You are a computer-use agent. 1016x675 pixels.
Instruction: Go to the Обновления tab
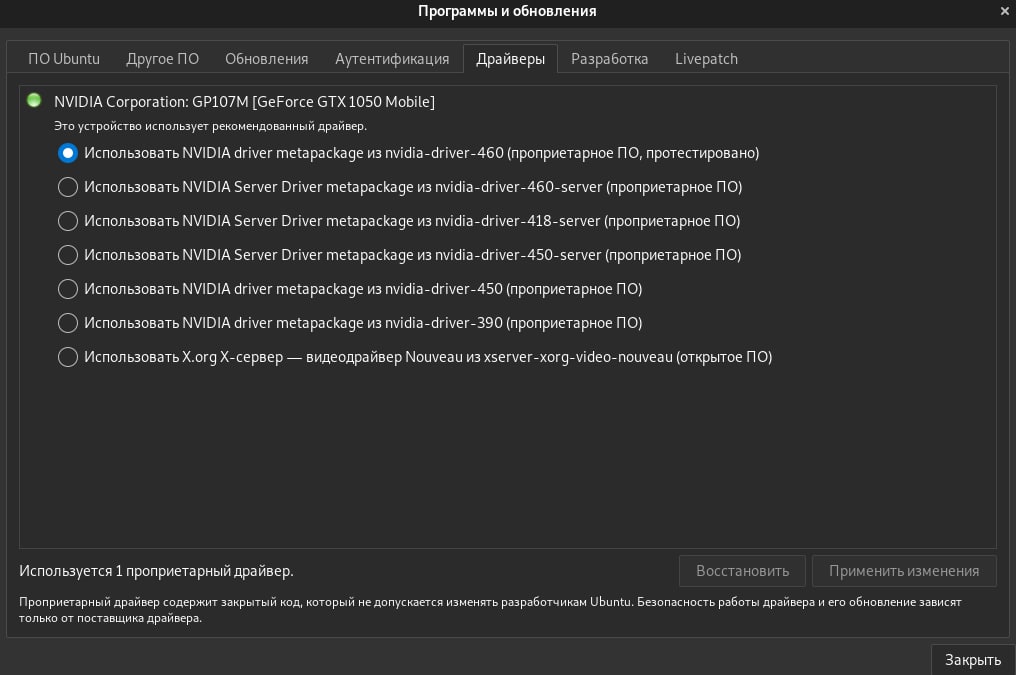[266, 59]
